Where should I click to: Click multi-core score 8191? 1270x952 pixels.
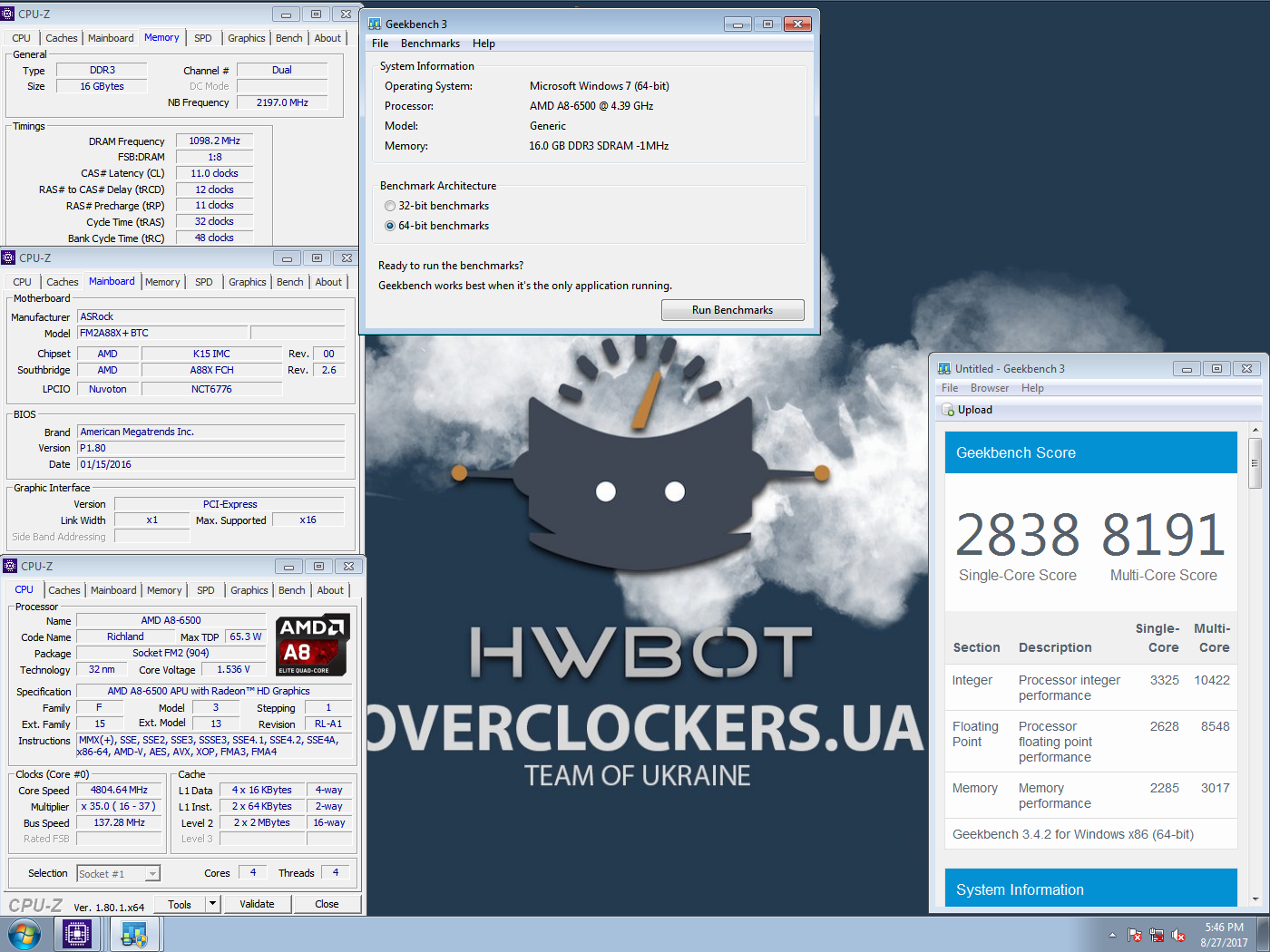point(1164,535)
